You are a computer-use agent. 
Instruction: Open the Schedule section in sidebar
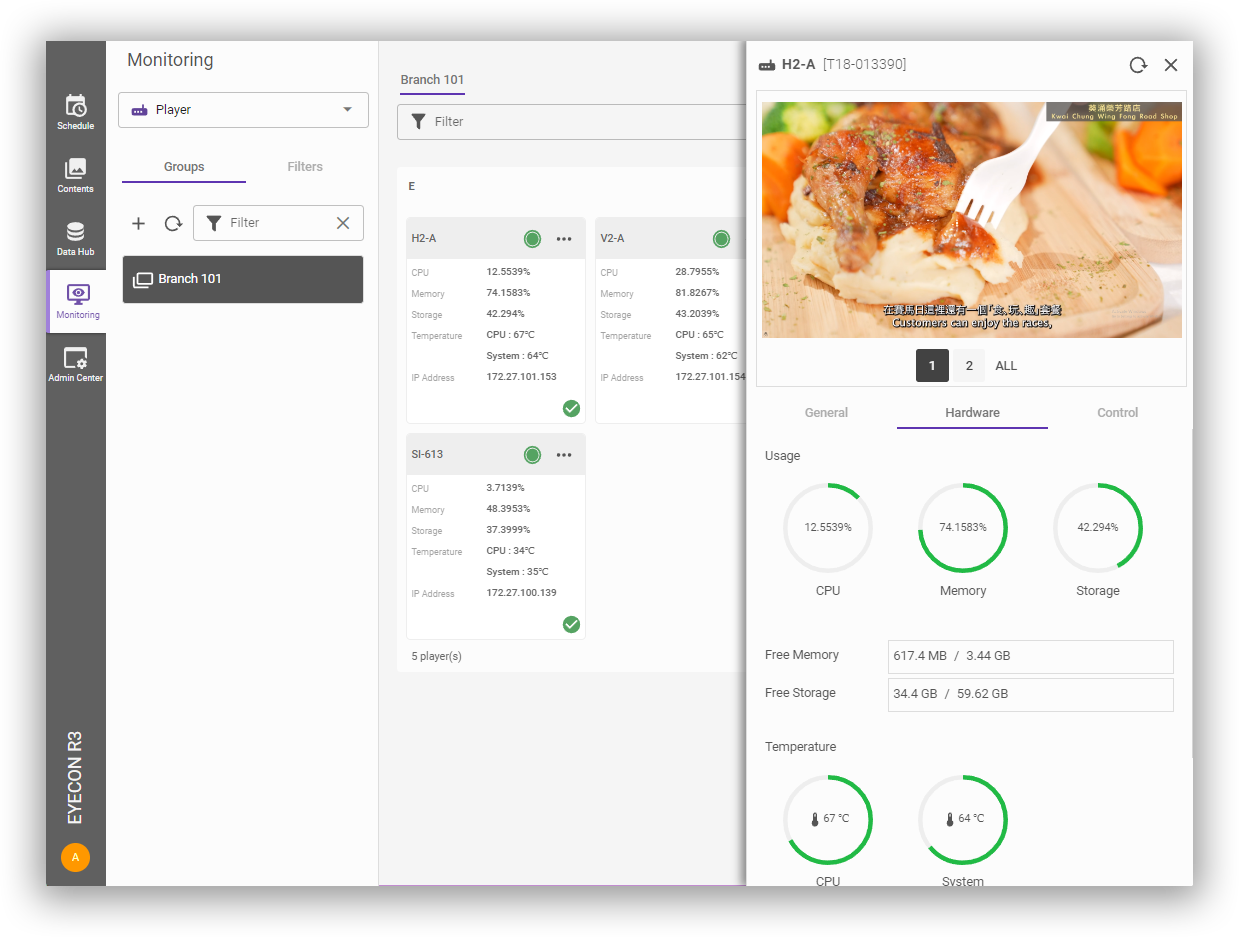tap(76, 112)
